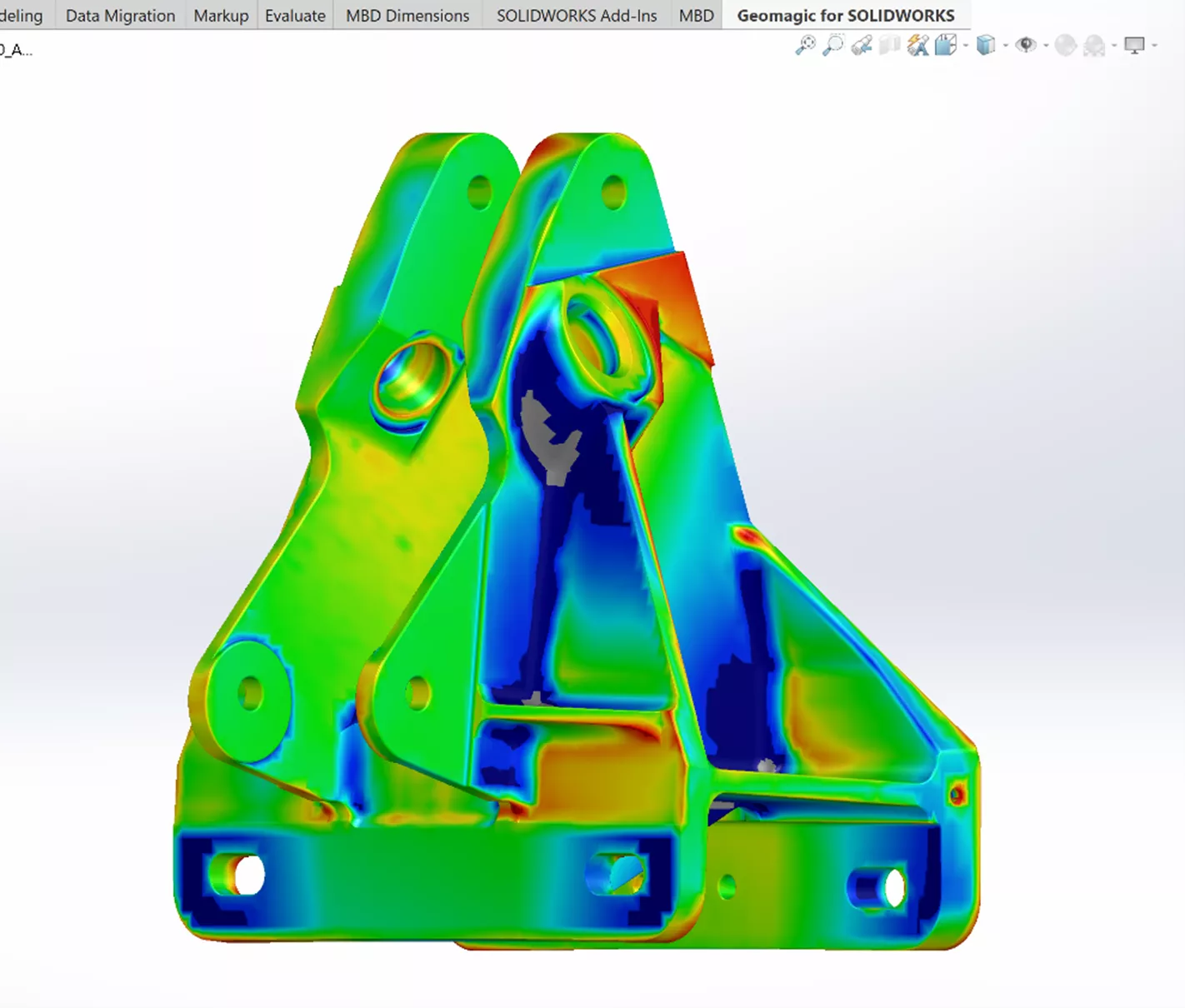This screenshot has height=1008, width=1185.
Task: Click the Previous View icon
Action: [862, 46]
